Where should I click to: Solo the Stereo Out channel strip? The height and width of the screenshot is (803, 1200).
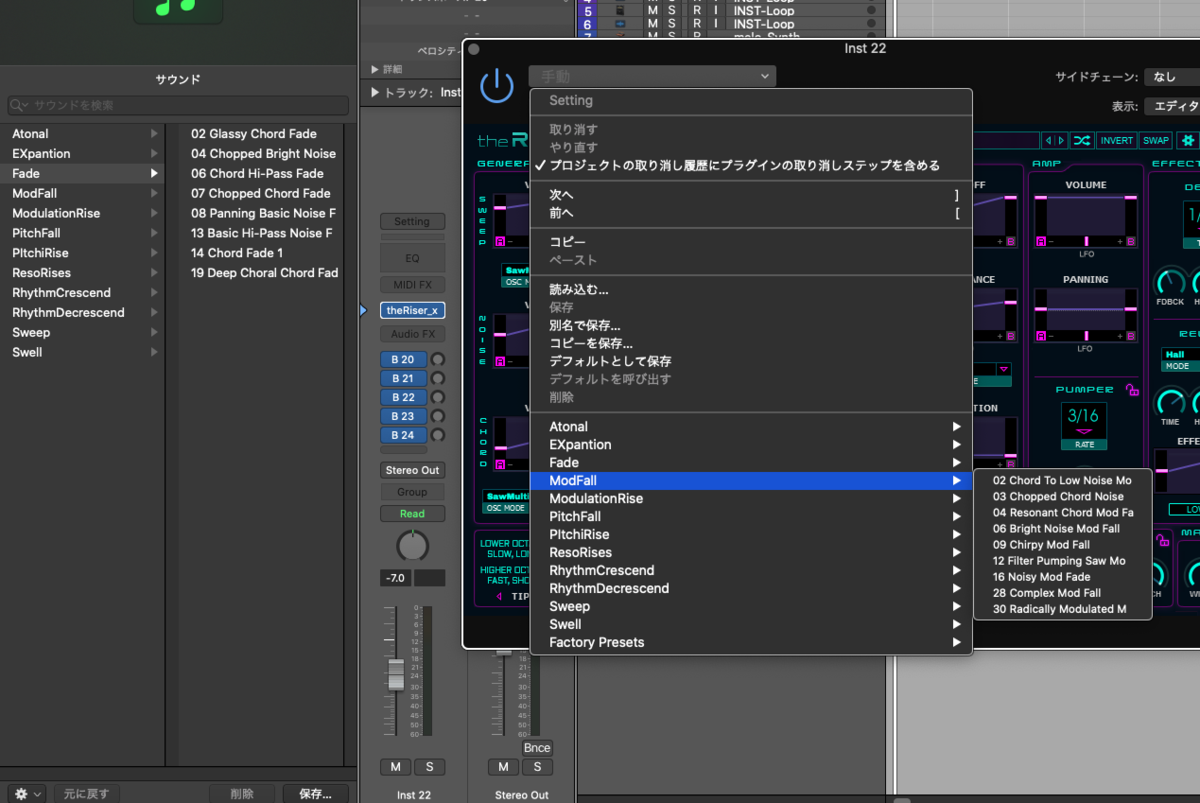click(x=538, y=767)
